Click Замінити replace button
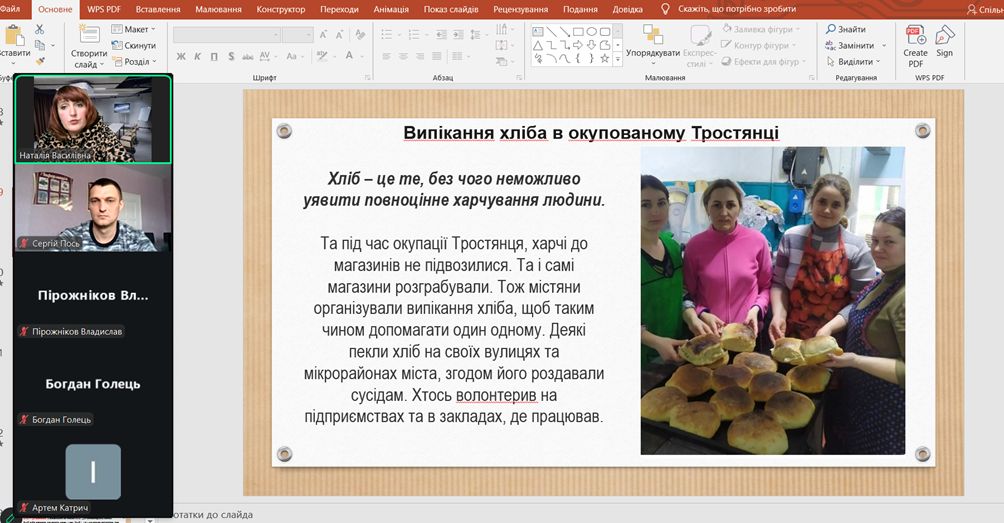 (x=850, y=46)
